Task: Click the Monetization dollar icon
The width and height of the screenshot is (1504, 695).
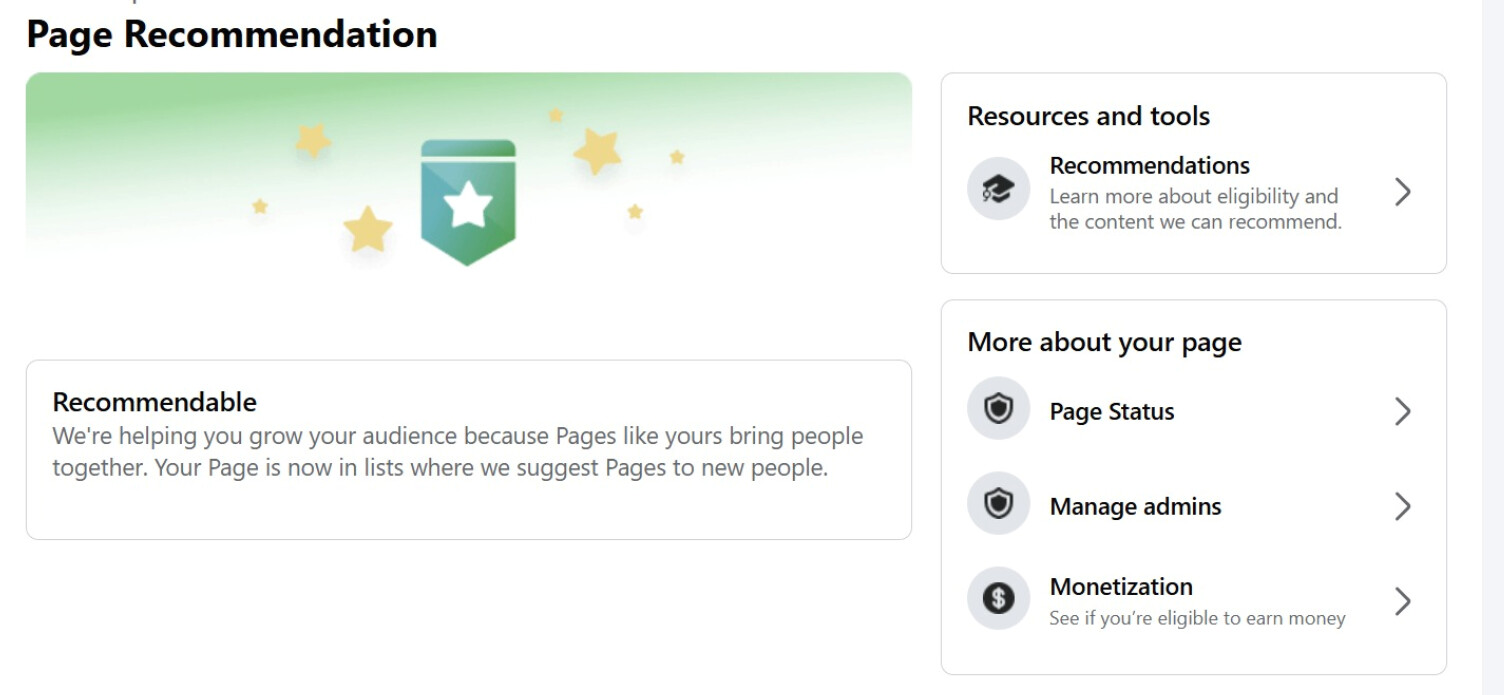Action: [998, 598]
